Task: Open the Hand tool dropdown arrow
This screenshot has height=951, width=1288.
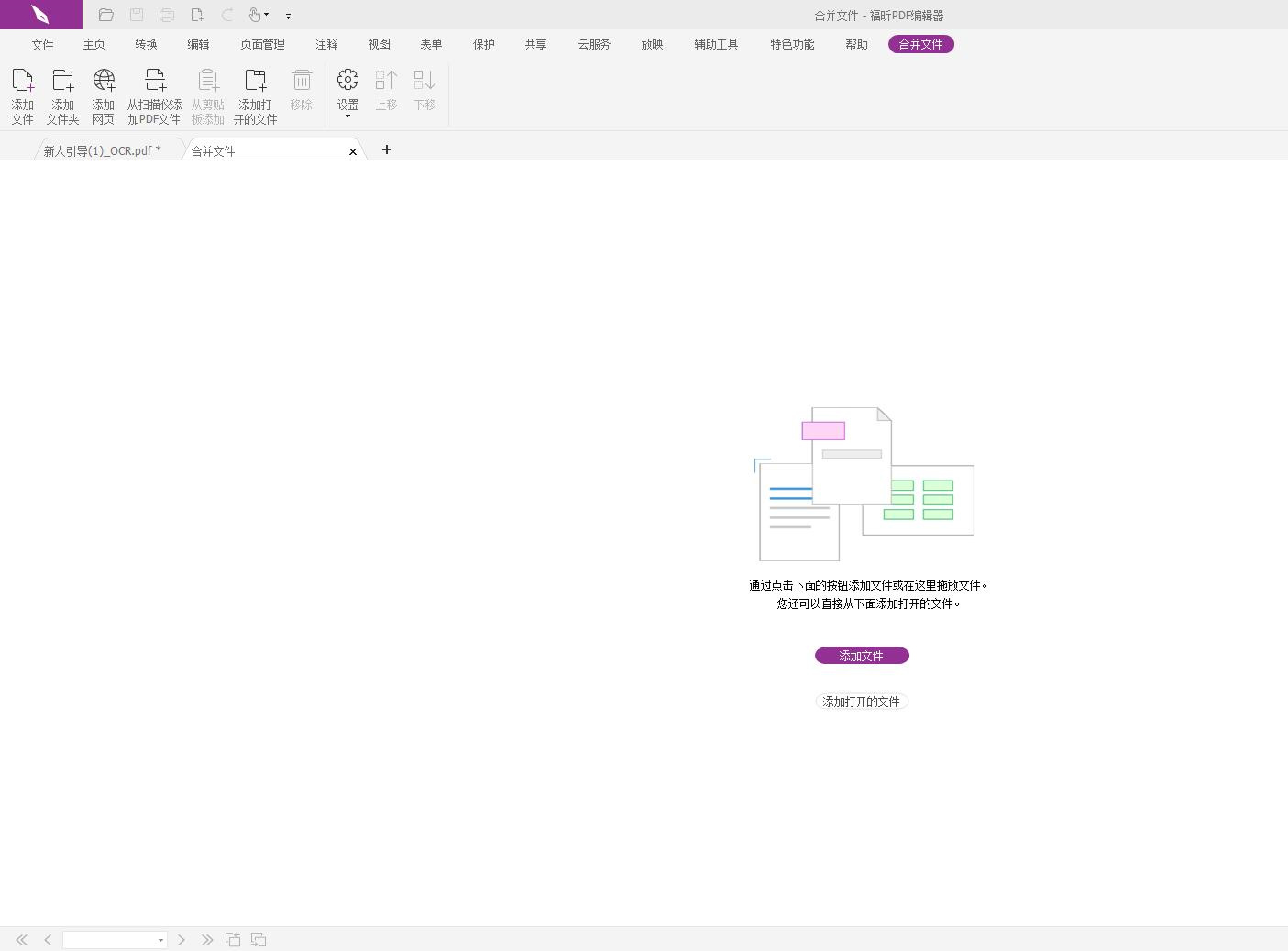Action: 267,15
